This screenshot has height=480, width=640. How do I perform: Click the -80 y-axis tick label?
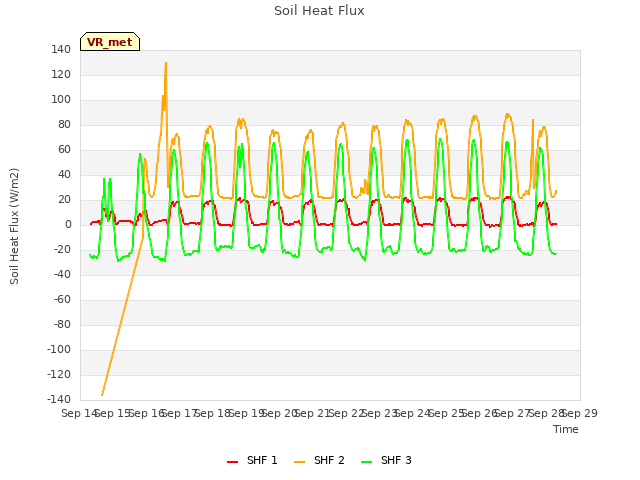click(x=62, y=324)
